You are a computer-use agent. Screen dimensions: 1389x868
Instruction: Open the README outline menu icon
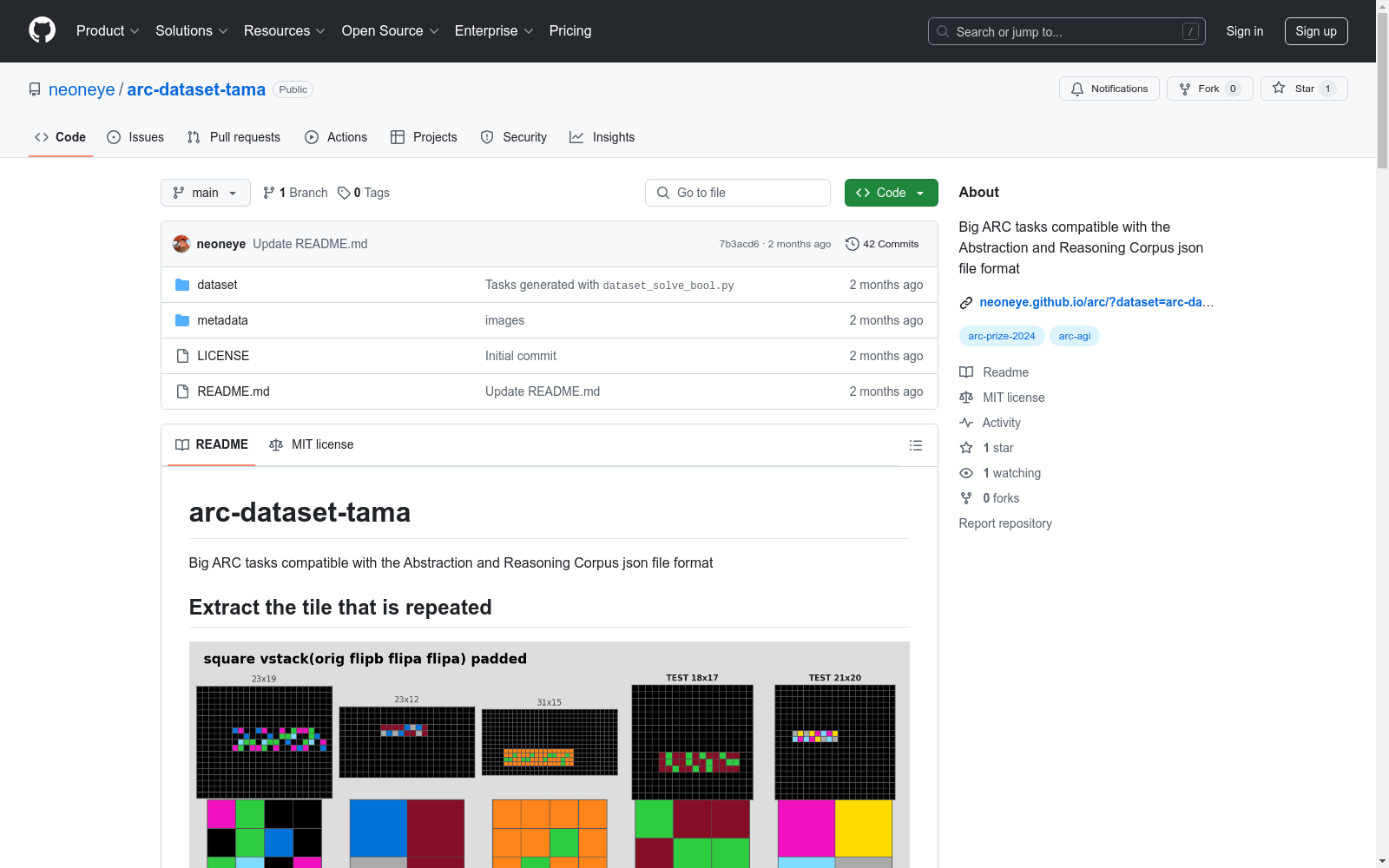point(915,445)
